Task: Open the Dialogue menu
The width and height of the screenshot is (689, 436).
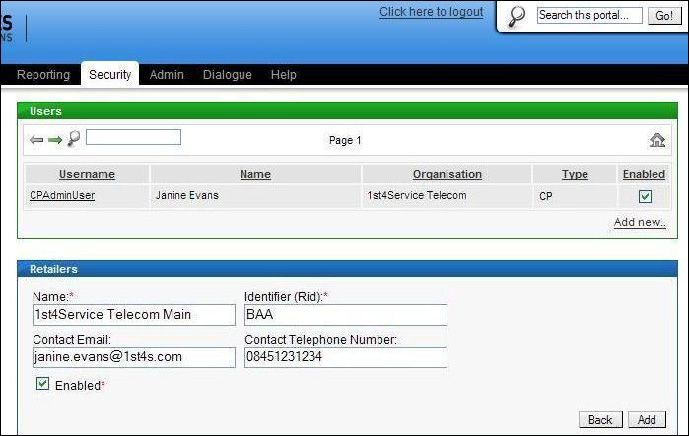Action: point(227,75)
